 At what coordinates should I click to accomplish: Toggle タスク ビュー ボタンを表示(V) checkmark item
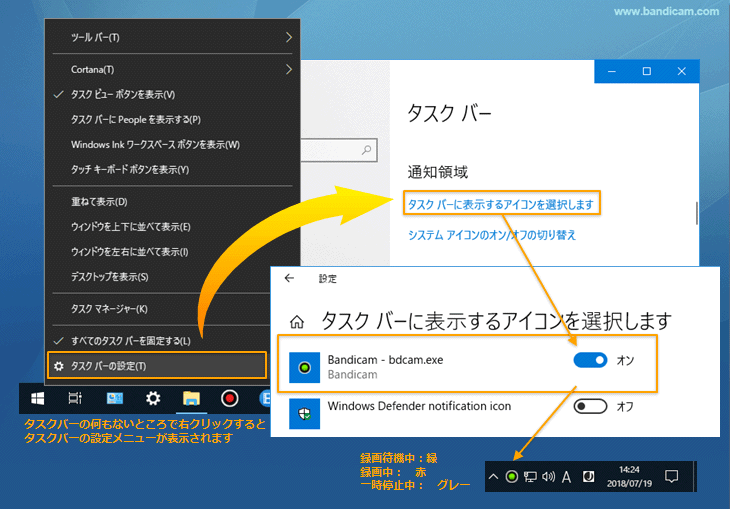click(172, 95)
